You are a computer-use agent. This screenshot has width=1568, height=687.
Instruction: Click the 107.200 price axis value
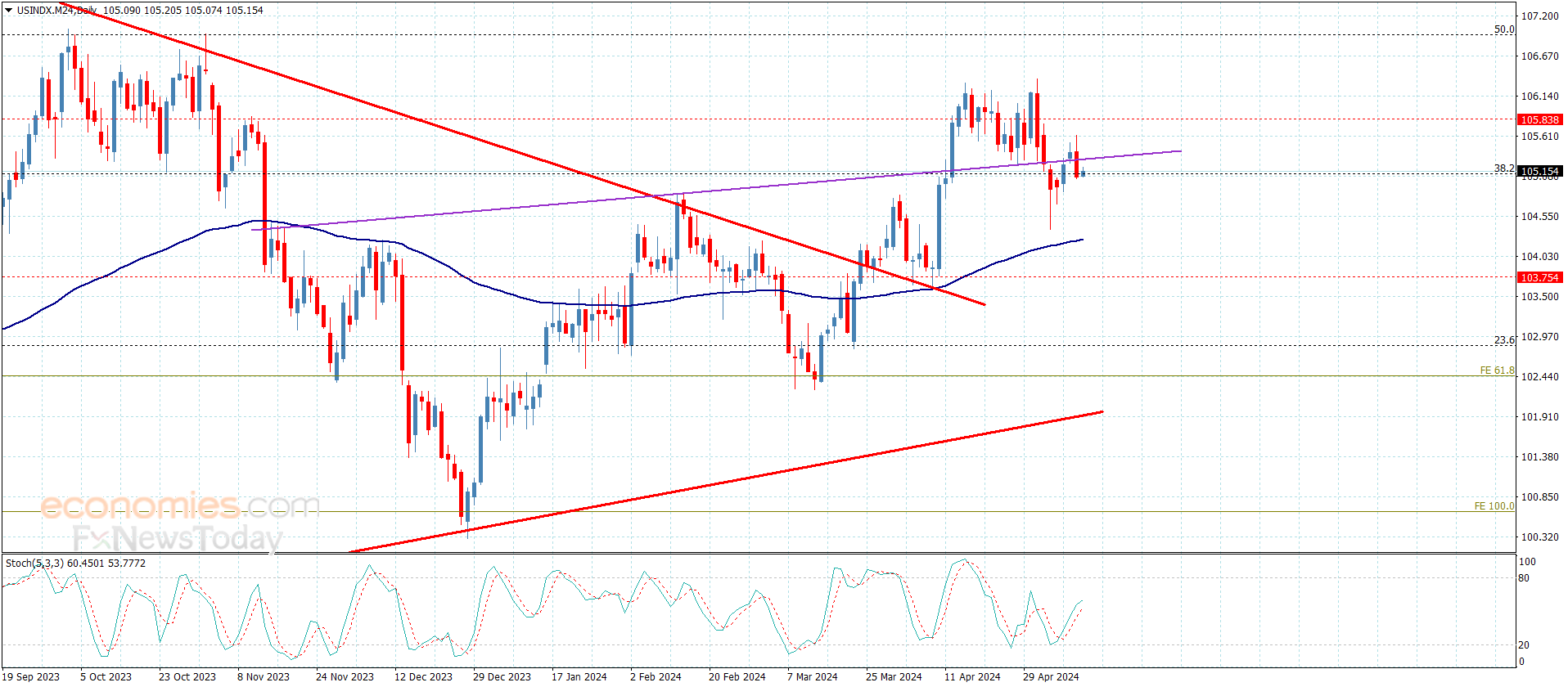(x=1539, y=16)
